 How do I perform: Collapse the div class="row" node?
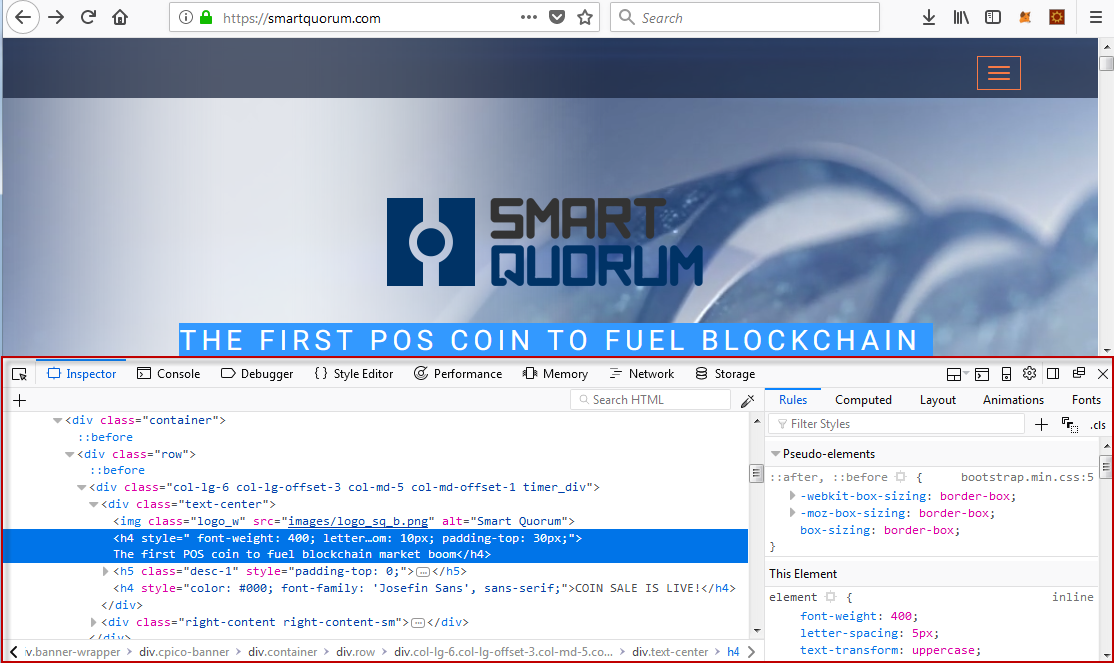coord(70,454)
